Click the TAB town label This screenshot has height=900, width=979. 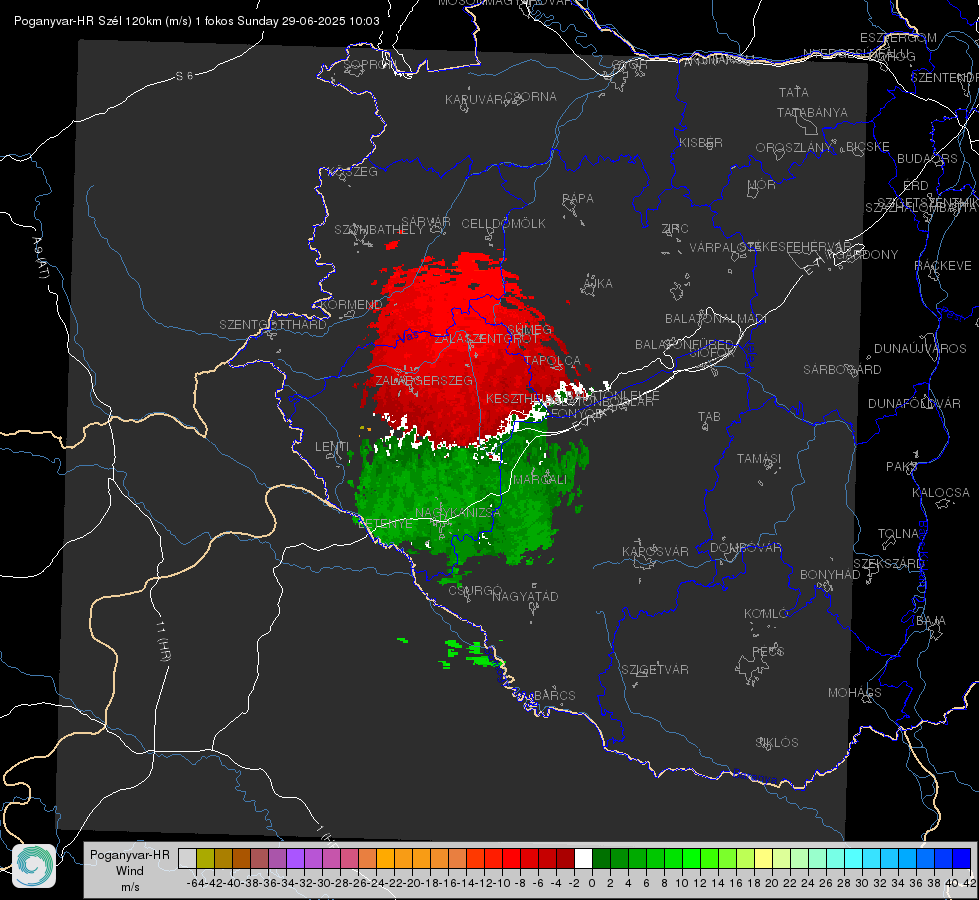point(709,416)
